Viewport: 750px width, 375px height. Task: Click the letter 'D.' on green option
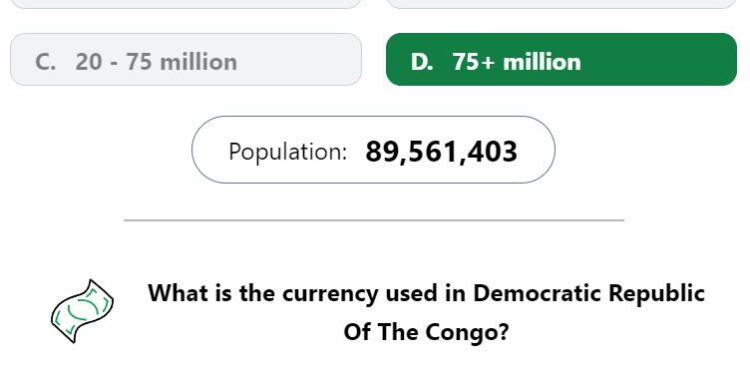tap(422, 62)
